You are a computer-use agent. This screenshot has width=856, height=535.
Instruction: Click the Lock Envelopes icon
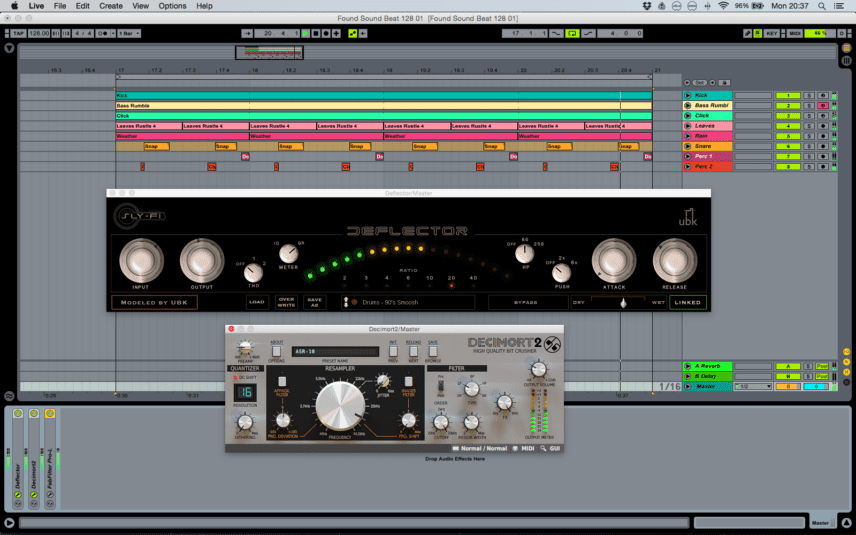724,82
